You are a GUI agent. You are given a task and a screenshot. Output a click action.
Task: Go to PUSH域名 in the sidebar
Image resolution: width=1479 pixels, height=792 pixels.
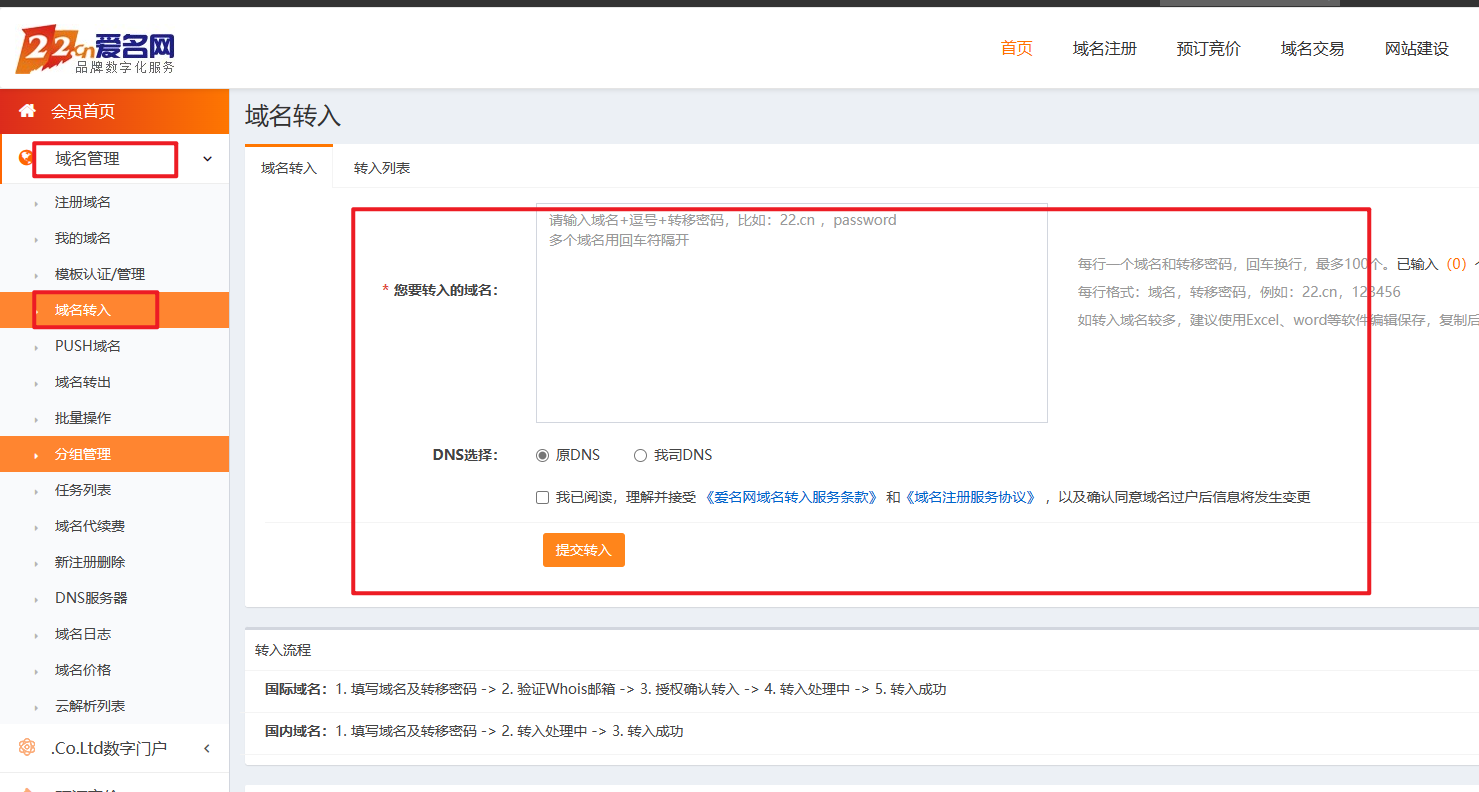(x=88, y=346)
